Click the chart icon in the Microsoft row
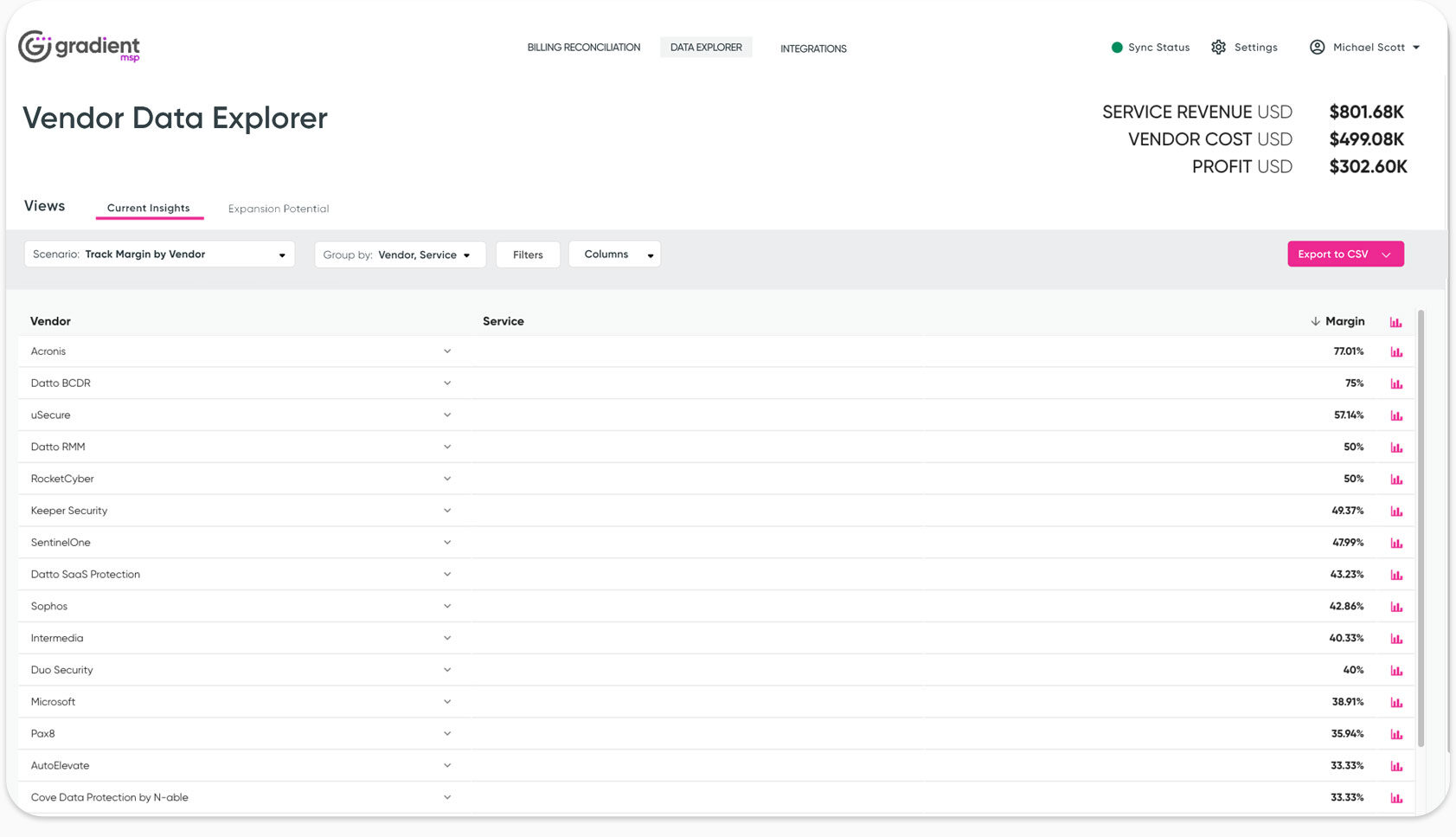 (x=1395, y=703)
